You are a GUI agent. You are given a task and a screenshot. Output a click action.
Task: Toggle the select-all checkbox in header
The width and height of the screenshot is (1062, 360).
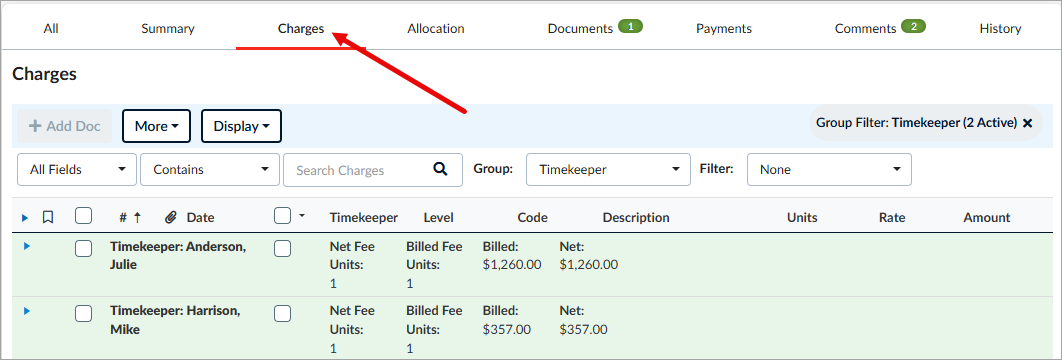click(83, 216)
